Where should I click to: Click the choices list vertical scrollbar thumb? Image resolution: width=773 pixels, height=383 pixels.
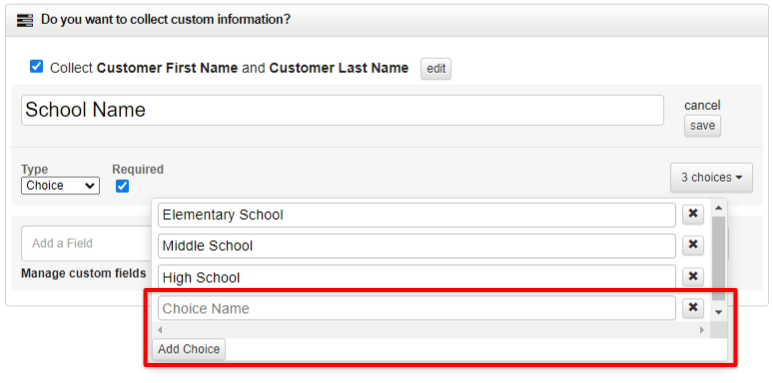point(718,256)
